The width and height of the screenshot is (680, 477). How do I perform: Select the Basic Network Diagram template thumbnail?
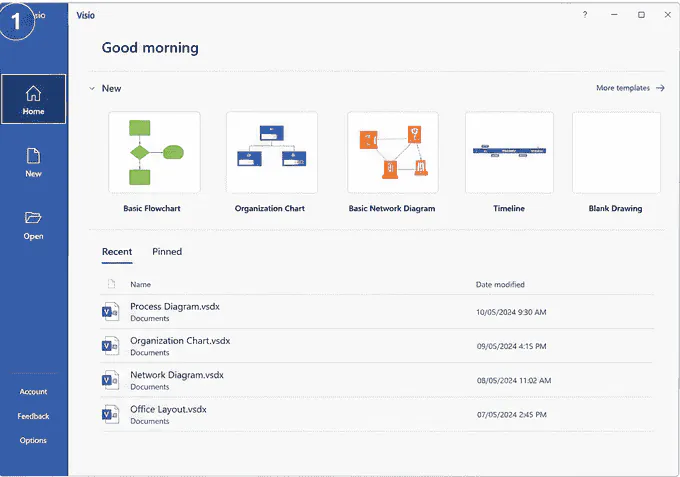tap(392, 152)
